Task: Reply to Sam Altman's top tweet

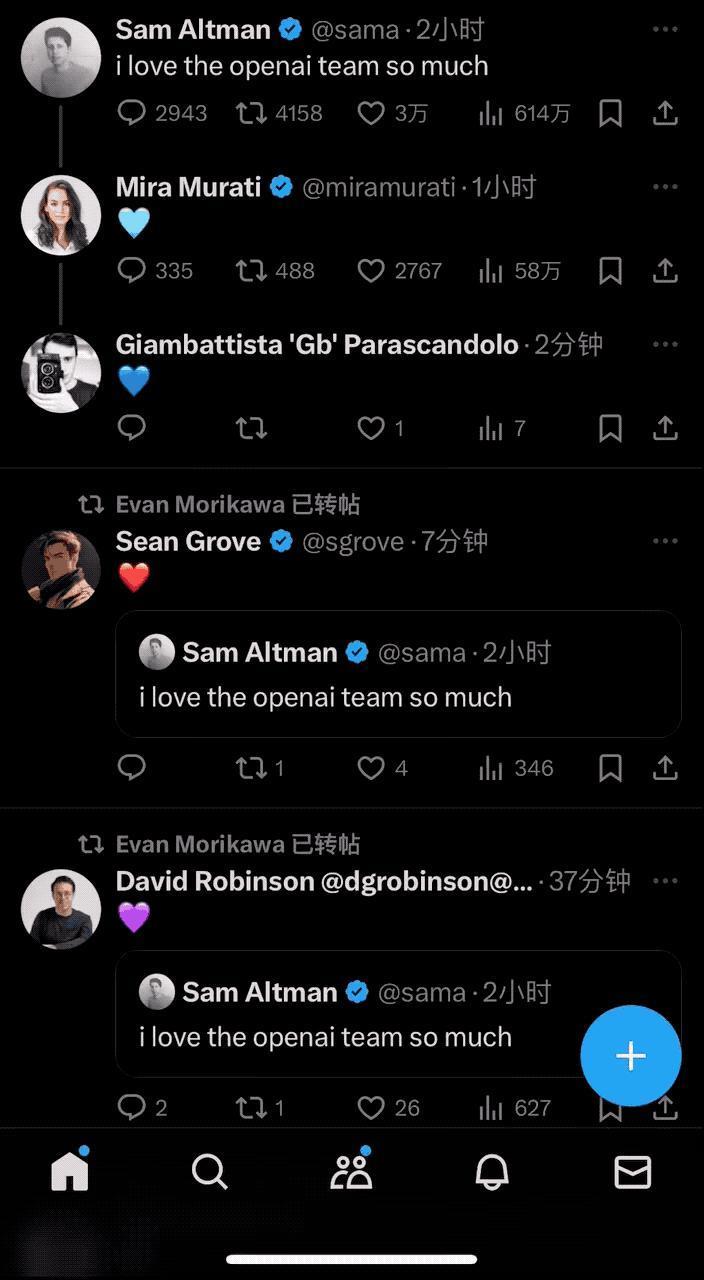Action: [x=132, y=113]
